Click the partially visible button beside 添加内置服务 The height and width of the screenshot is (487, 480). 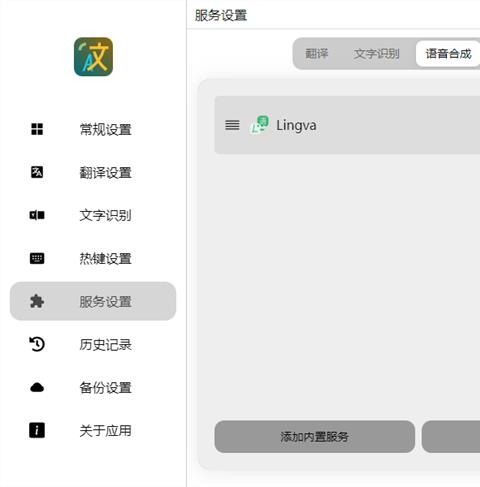(x=451, y=437)
